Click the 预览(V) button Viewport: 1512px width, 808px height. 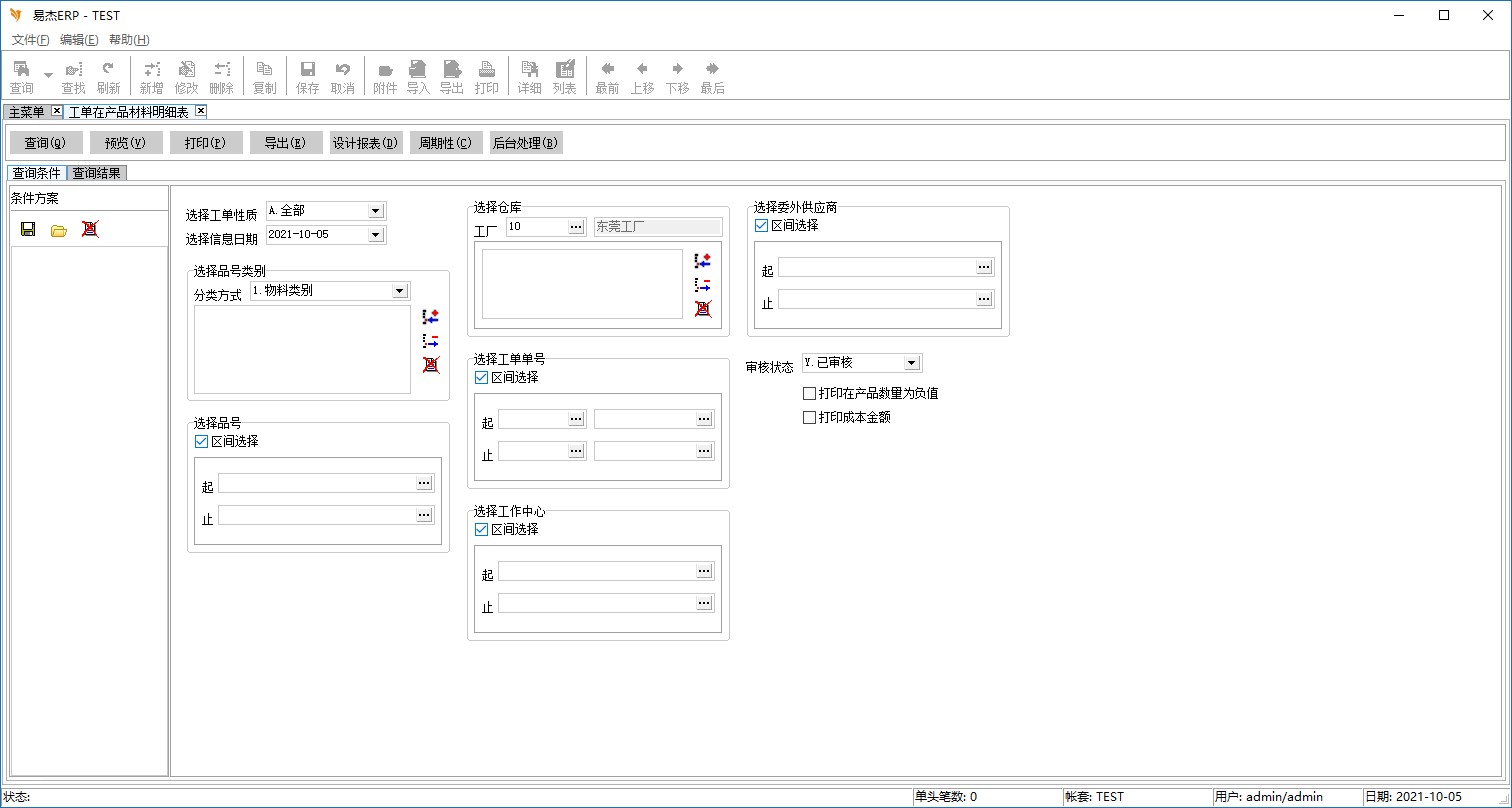point(126,143)
